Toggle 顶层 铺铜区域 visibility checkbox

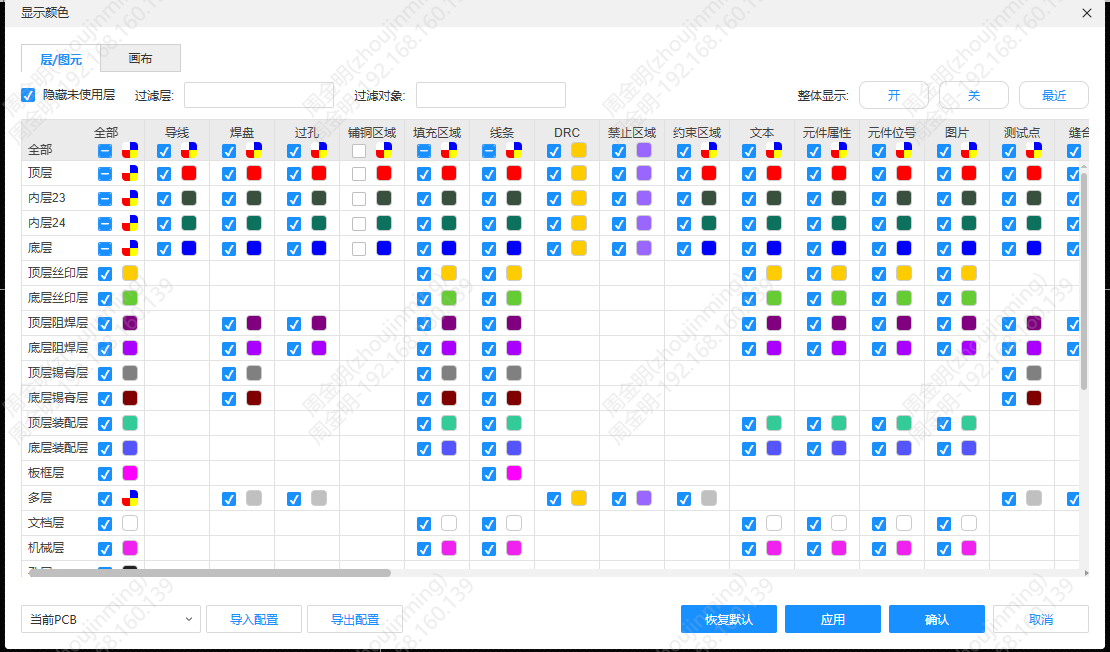pos(359,174)
